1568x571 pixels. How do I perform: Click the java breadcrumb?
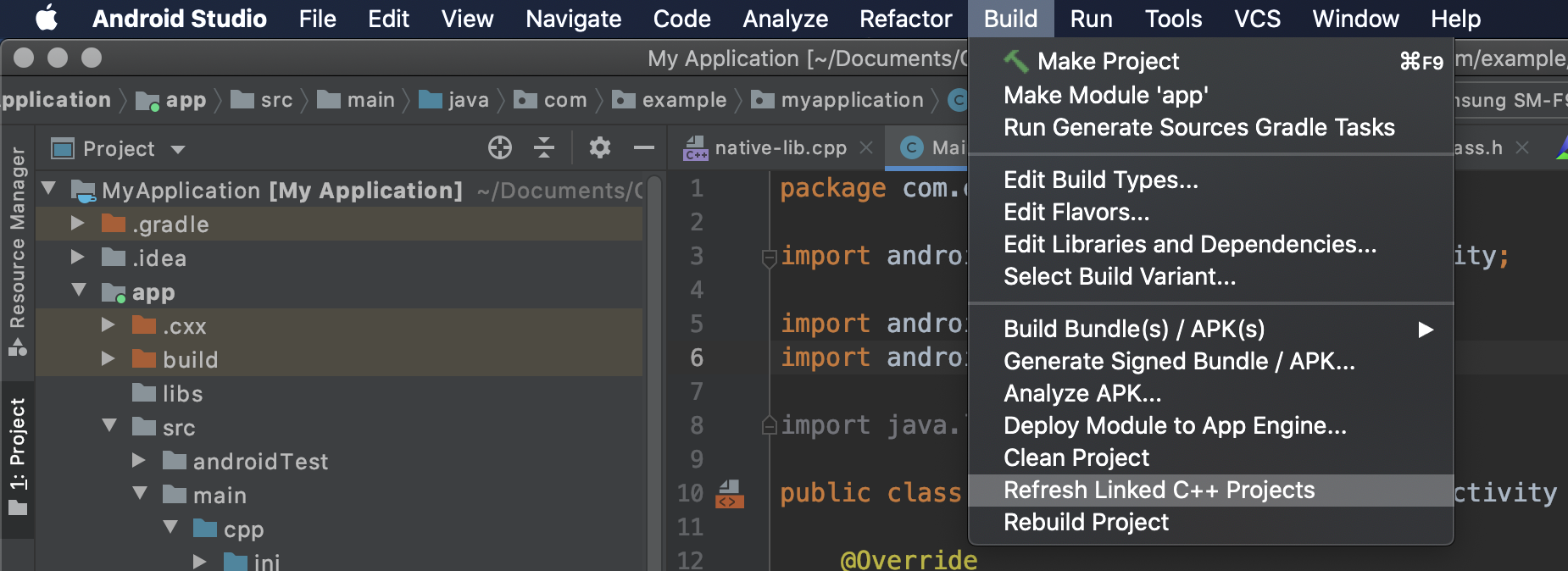tap(454, 100)
